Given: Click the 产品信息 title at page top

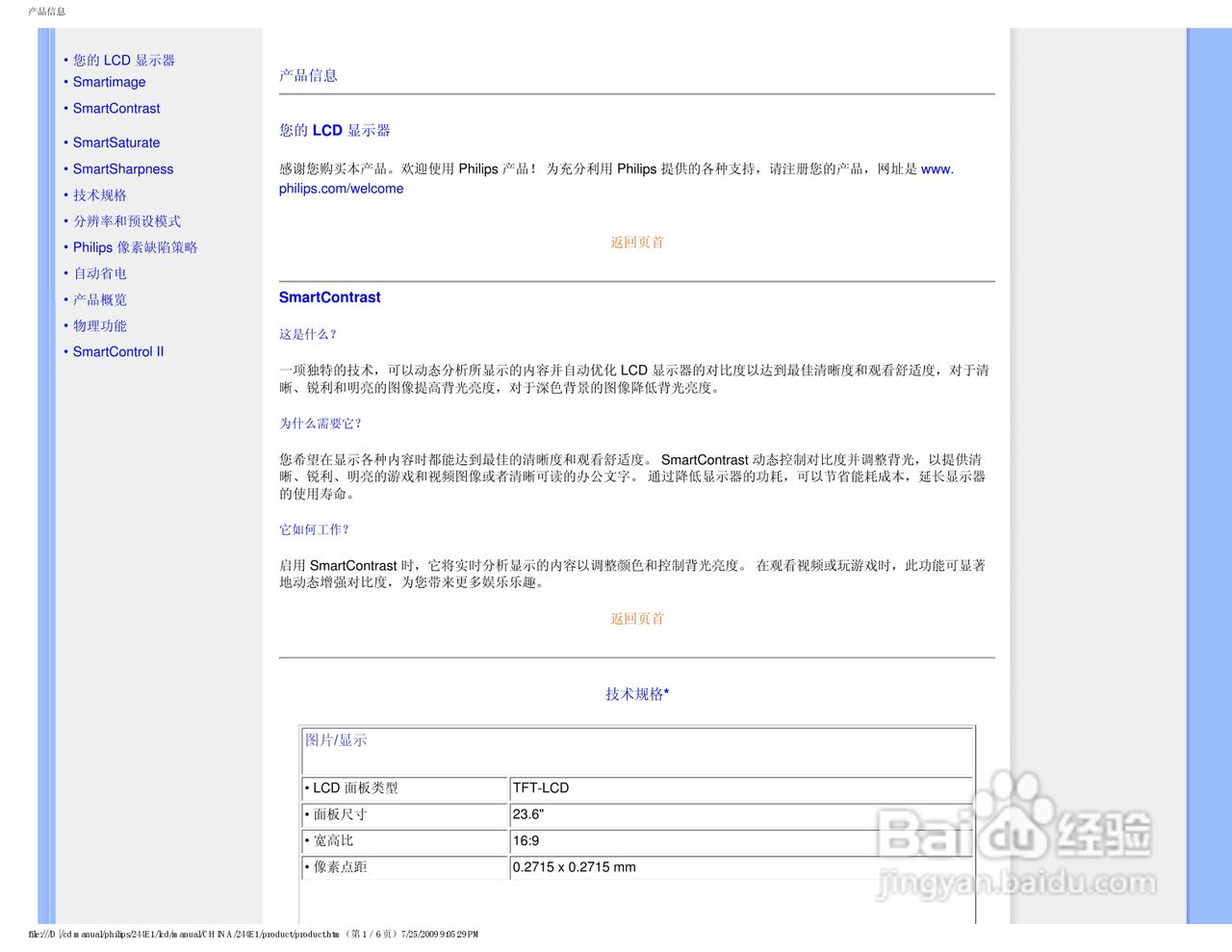Looking at the screenshot, I should pos(46,12).
